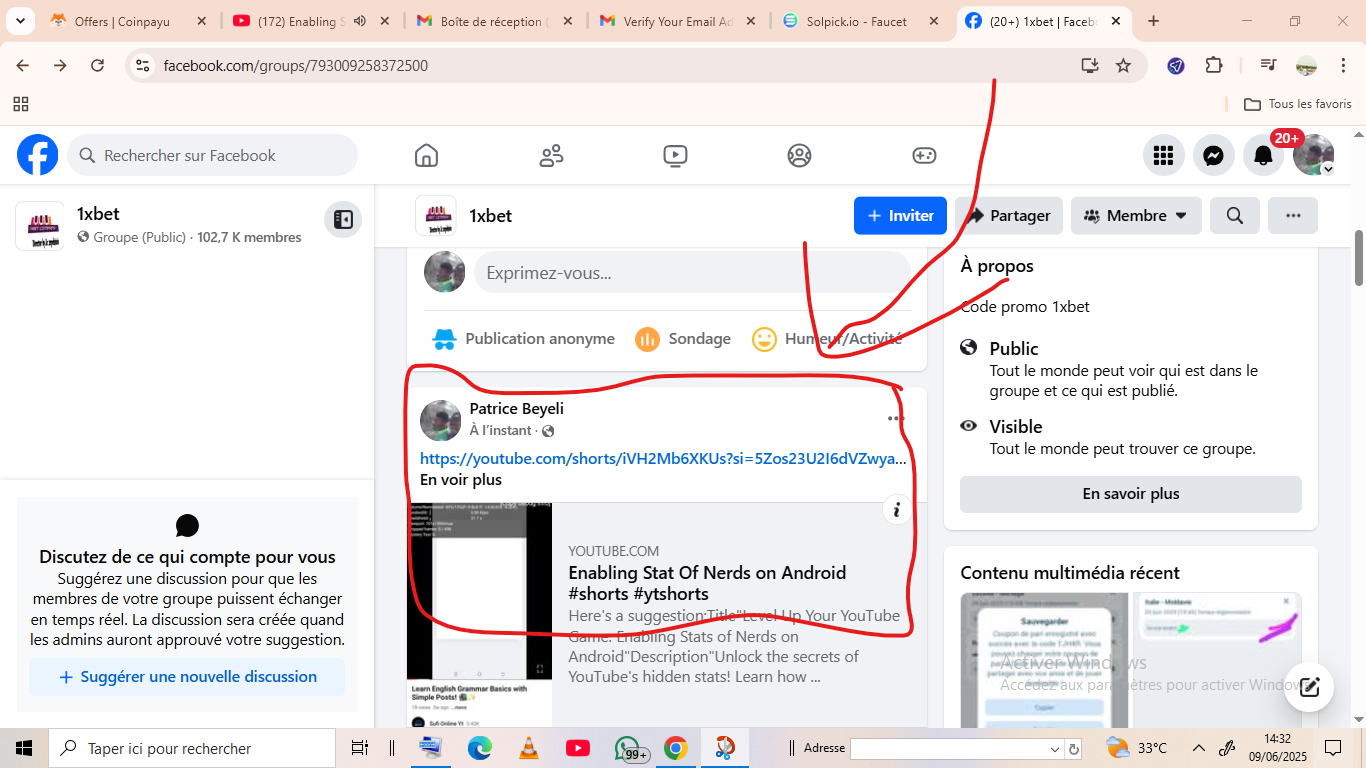View site information icon in address bar
The height and width of the screenshot is (768, 1366).
click(143, 66)
